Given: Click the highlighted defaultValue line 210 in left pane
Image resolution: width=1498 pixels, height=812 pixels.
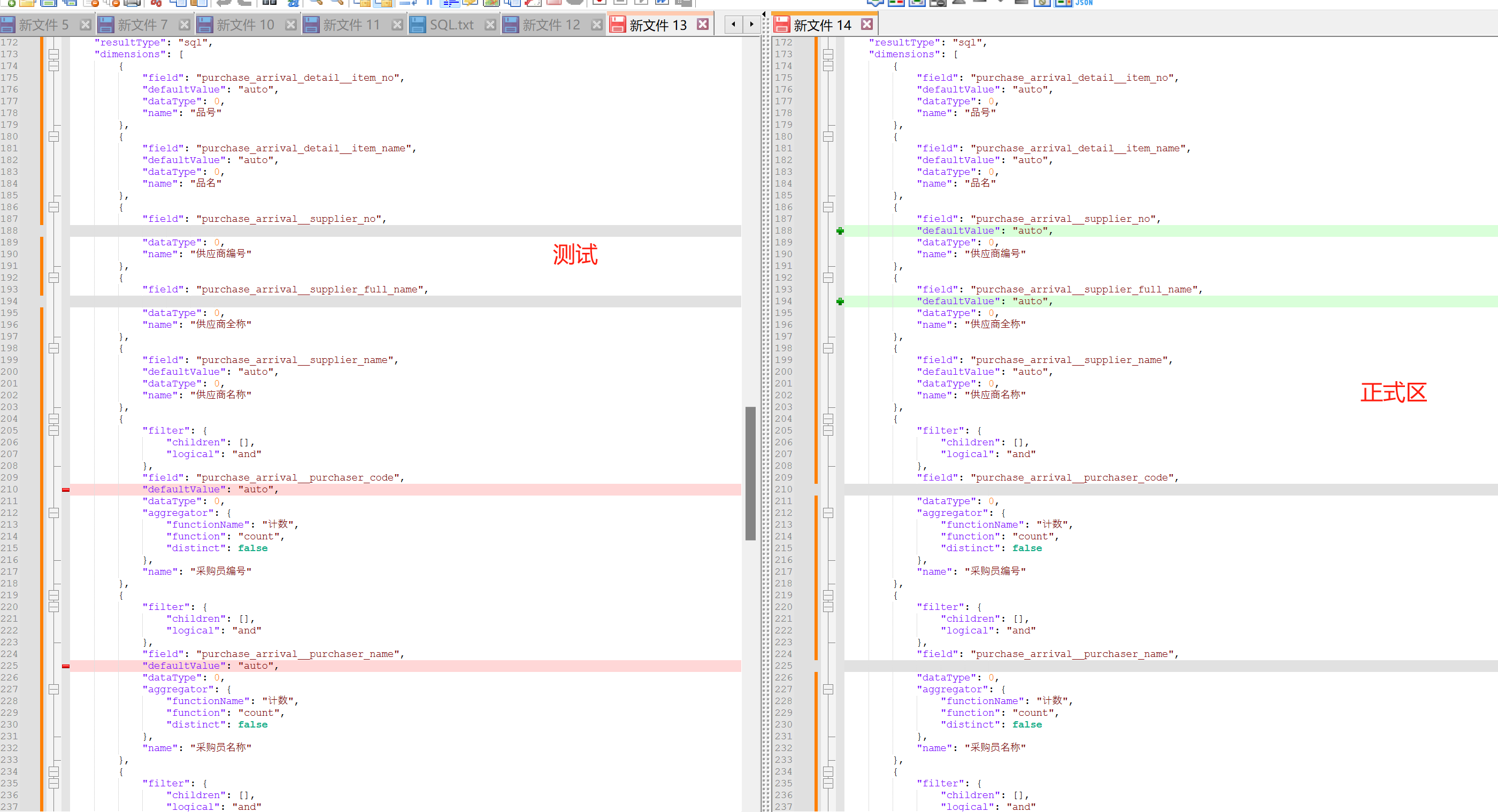Looking at the screenshot, I should [x=405, y=490].
